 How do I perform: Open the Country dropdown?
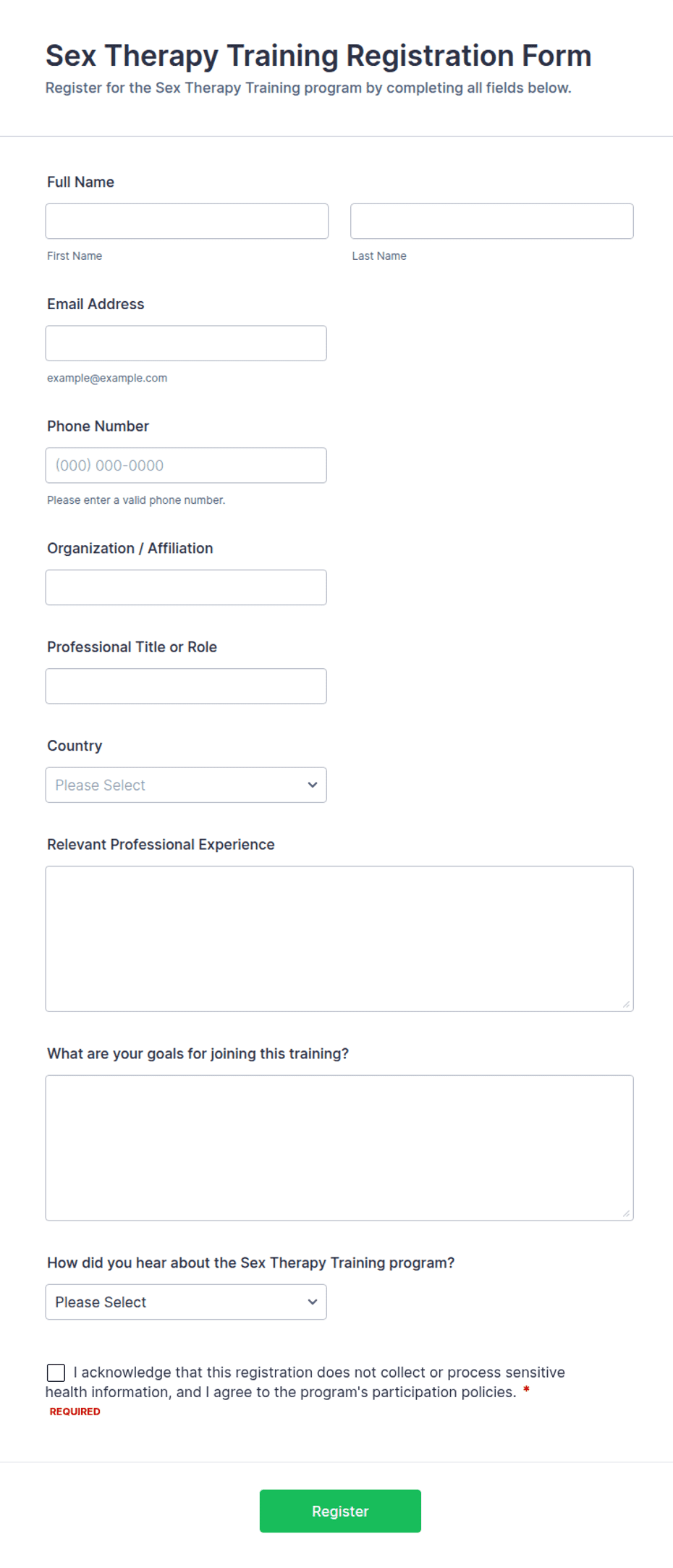tap(186, 785)
